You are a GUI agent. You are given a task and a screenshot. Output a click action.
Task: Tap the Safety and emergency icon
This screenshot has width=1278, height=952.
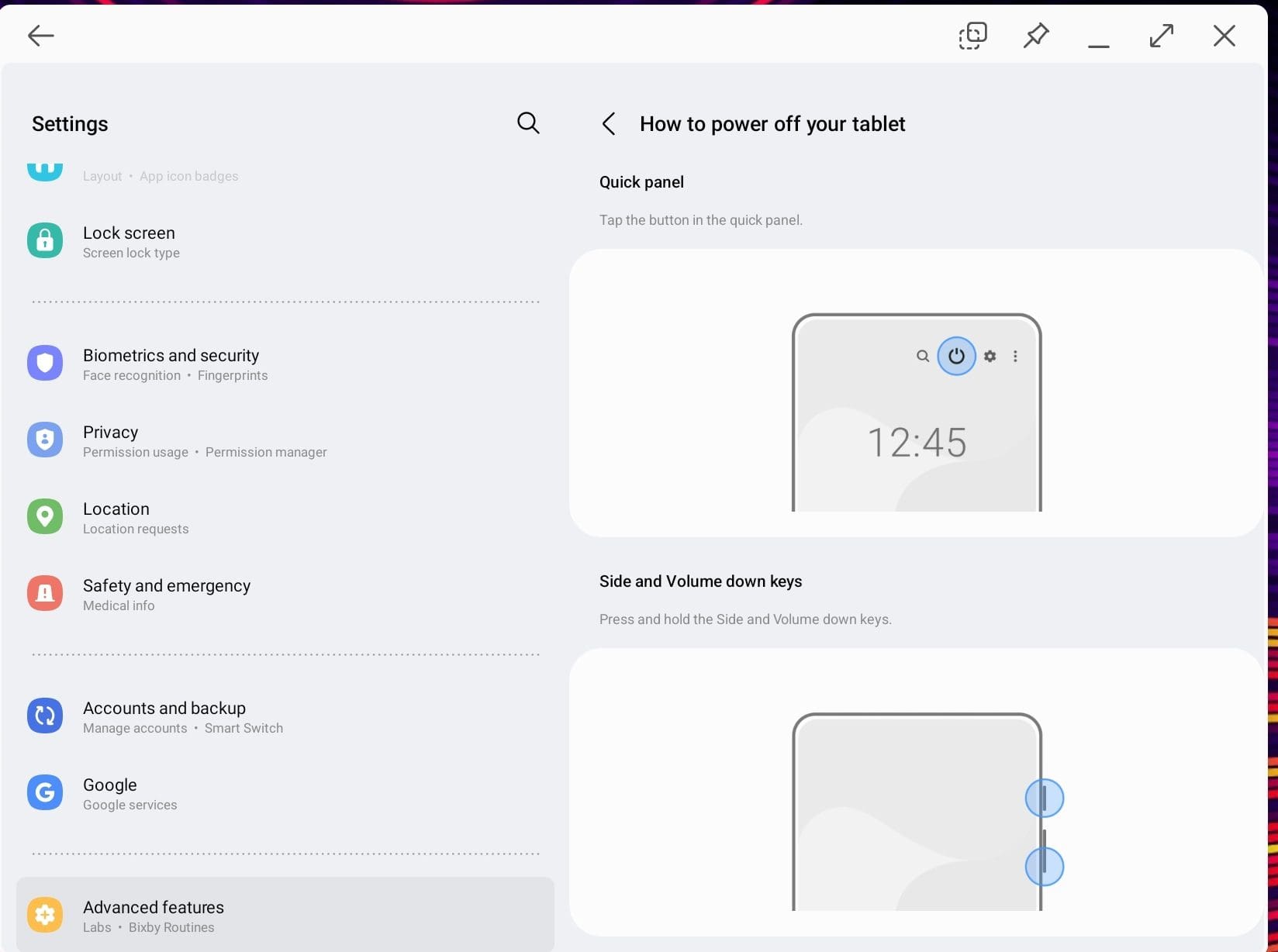point(45,593)
